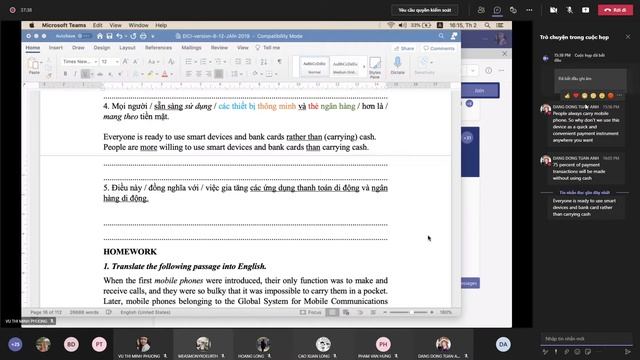This screenshot has width=640, height=360.
Task: Click attach file icon below chat input
Action: (567, 351)
